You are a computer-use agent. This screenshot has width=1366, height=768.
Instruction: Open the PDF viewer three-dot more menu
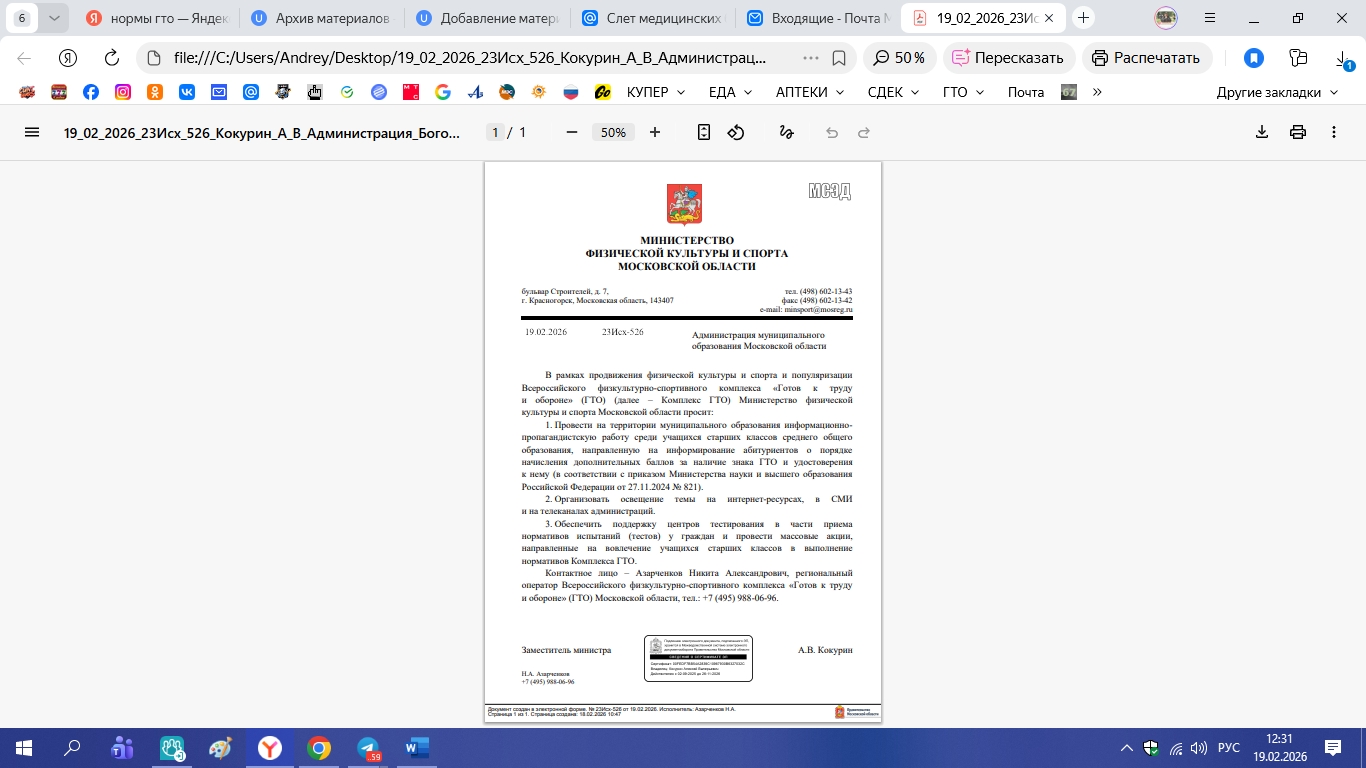(1334, 132)
